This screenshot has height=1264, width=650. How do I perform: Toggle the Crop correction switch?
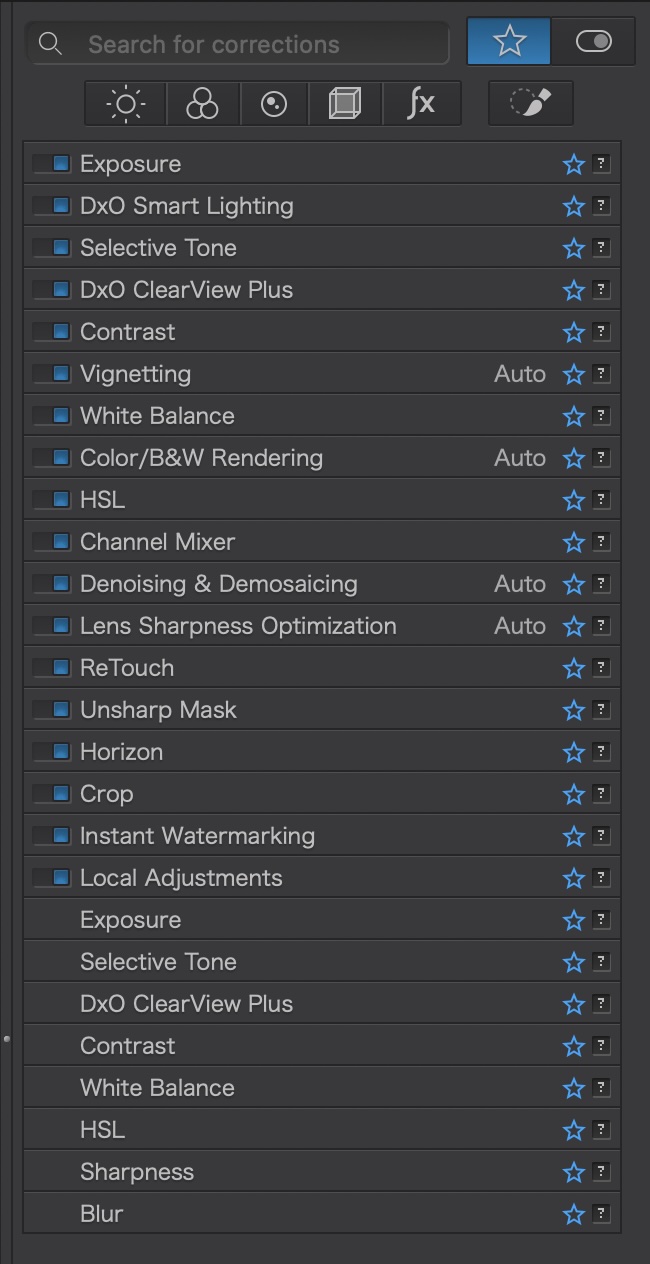(x=52, y=794)
